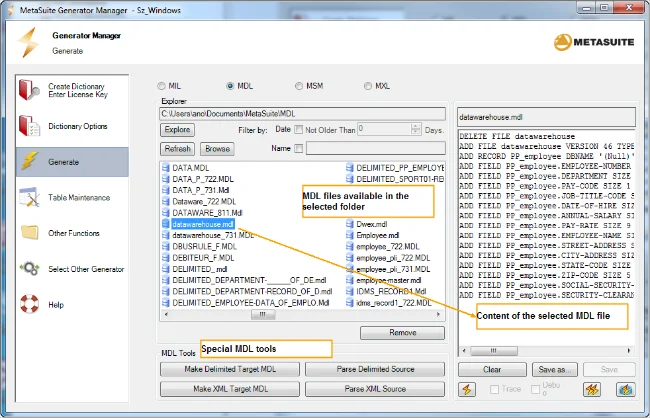Click the gear icon for Select Other Generator

(x=29, y=268)
